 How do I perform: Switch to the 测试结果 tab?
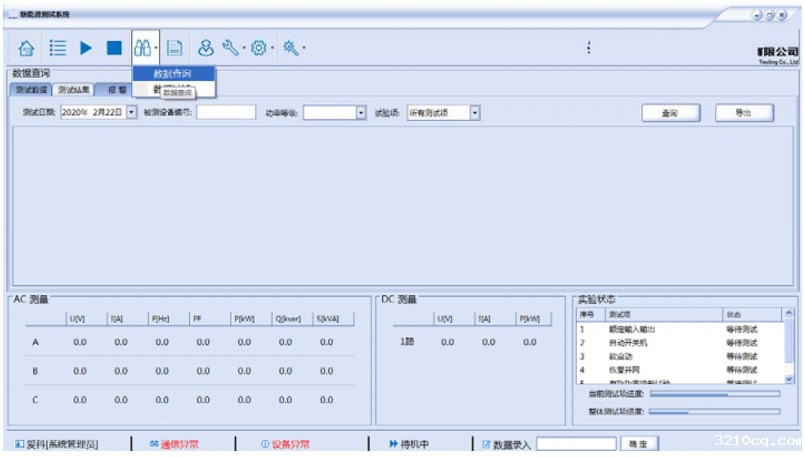pyautogui.click(x=73, y=90)
